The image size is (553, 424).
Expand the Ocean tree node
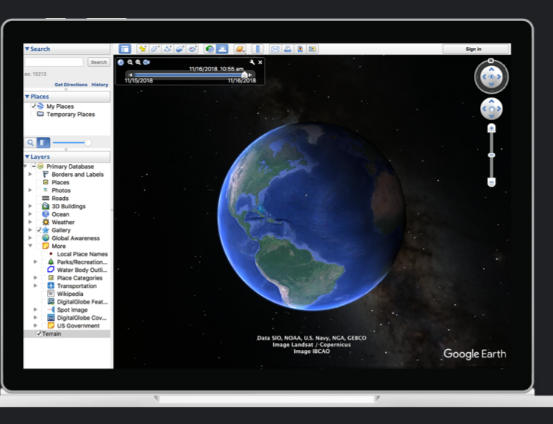30,214
